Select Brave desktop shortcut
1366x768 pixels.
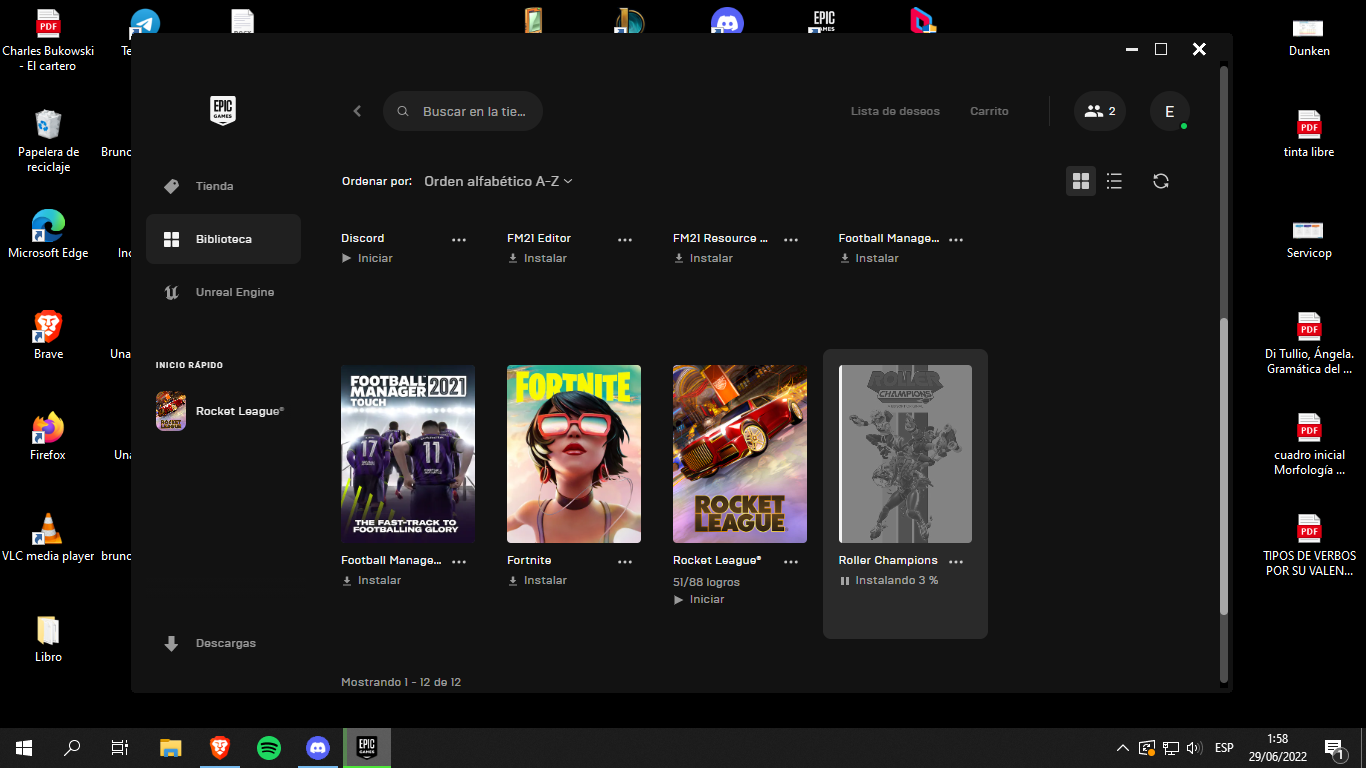[48, 335]
